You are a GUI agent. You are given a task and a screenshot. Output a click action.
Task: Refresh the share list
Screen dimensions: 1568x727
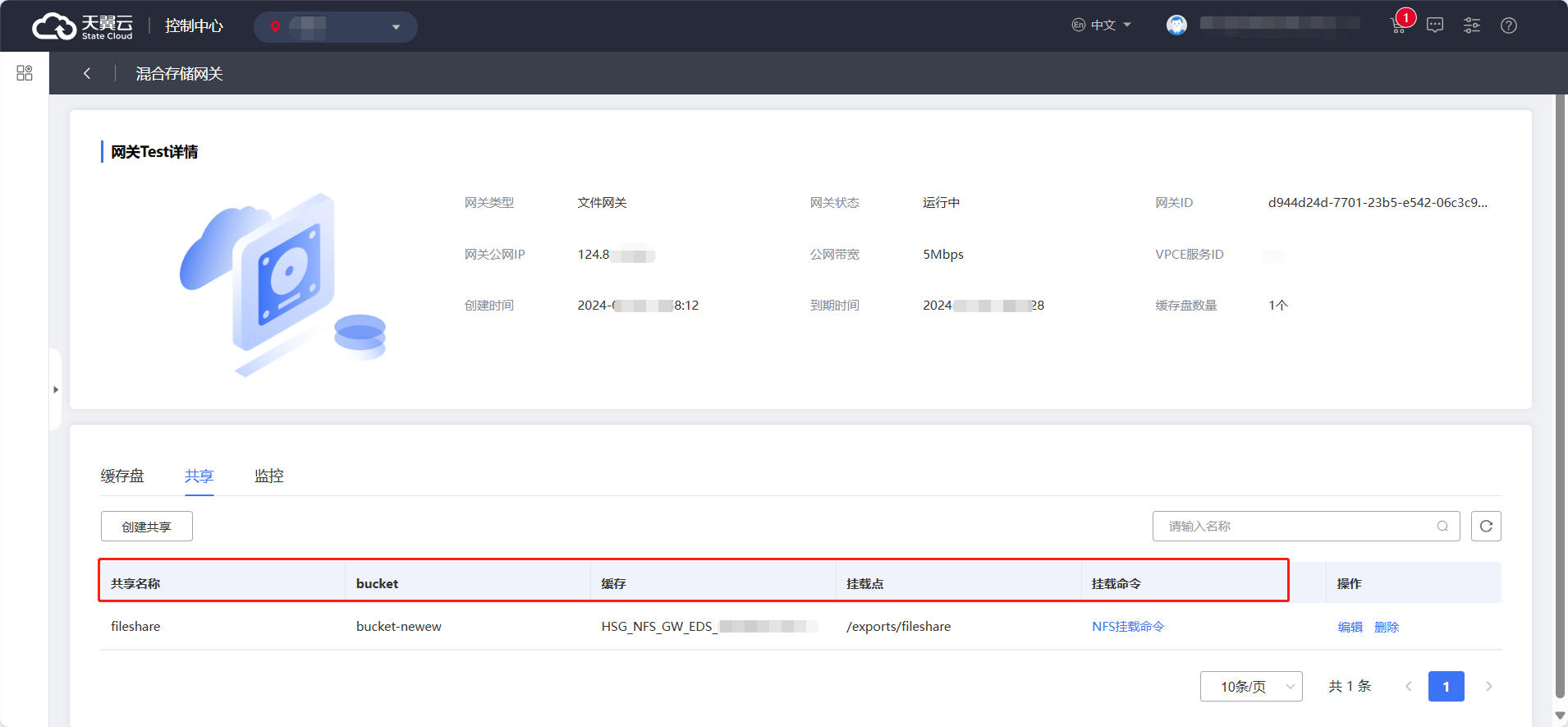(1486, 527)
